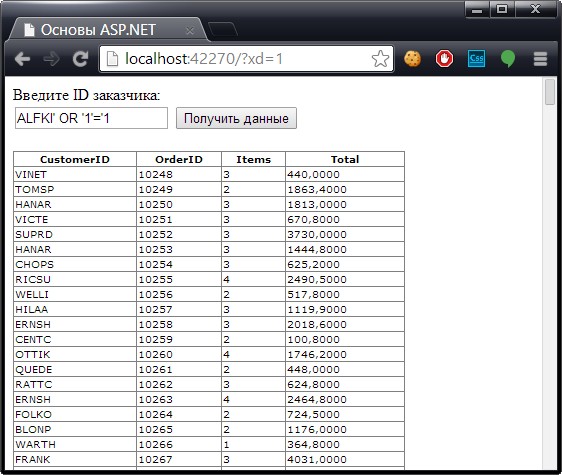The image size is (562, 475).
Task: Click the customer ID input field
Action: (x=91, y=118)
